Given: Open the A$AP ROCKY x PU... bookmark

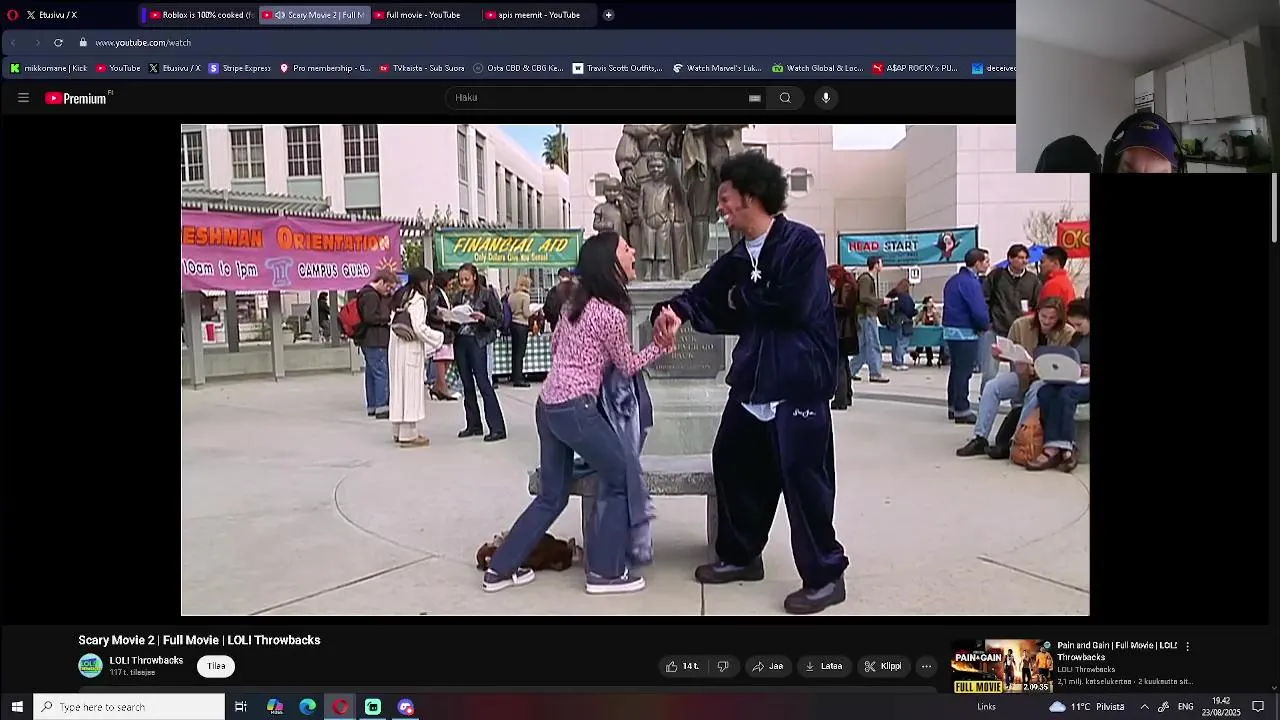Looking at the screenshot, I should point(915,68).
